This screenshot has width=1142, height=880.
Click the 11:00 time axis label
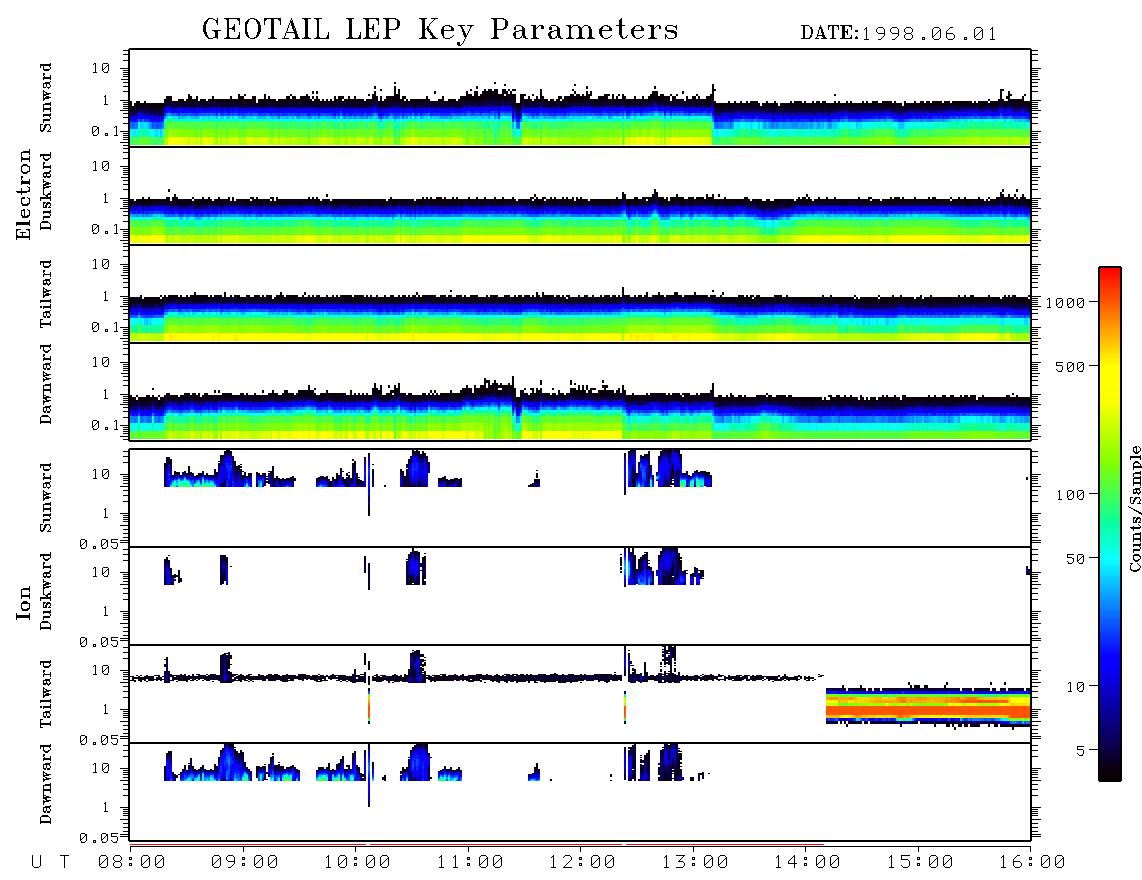[470, 863]
